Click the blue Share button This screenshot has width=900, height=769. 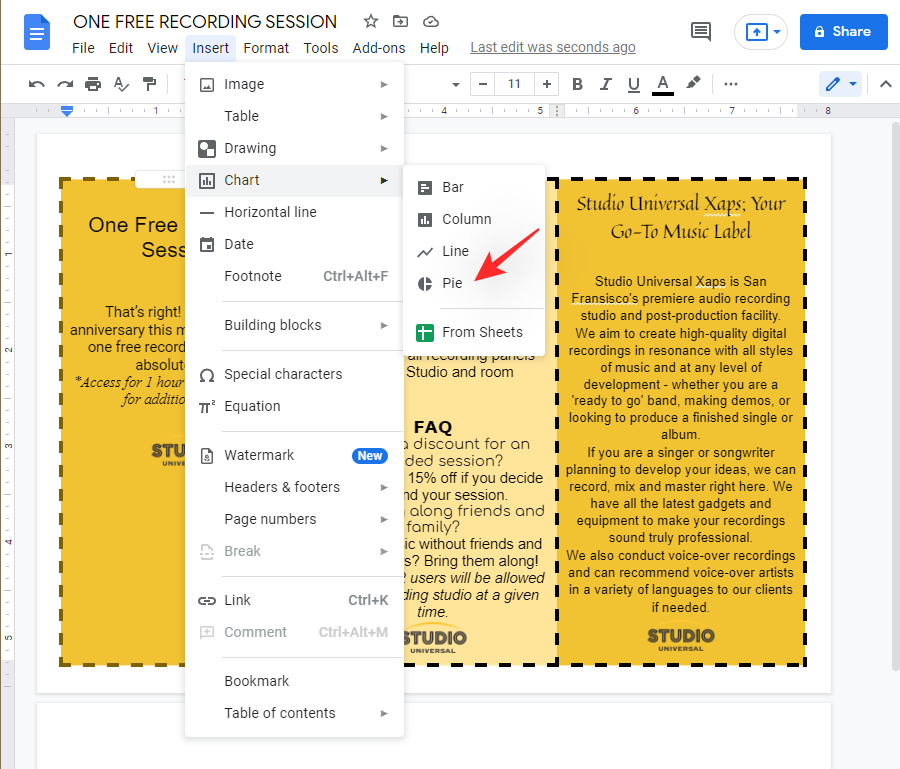pyautogui.click(x=843, y=32)
